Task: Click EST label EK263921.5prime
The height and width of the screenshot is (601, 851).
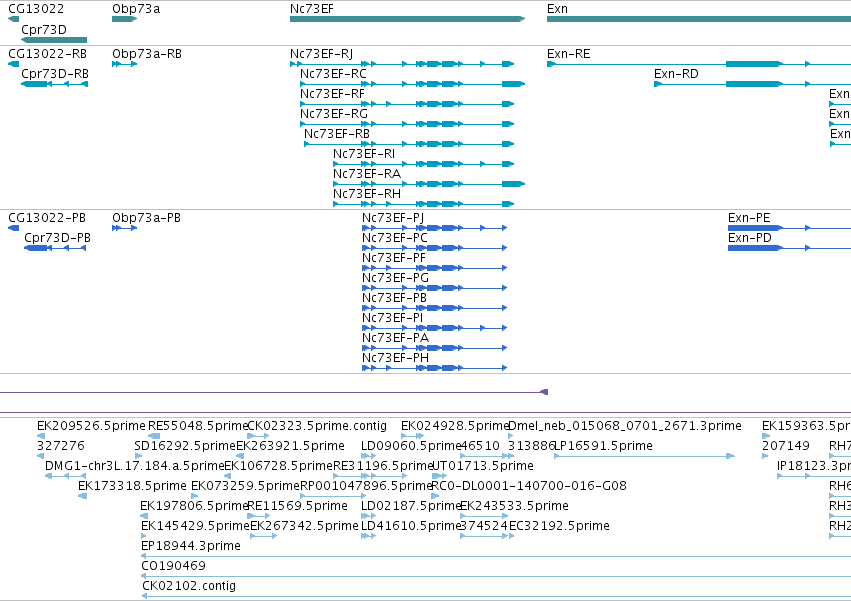Action: [x=290, y=446]
